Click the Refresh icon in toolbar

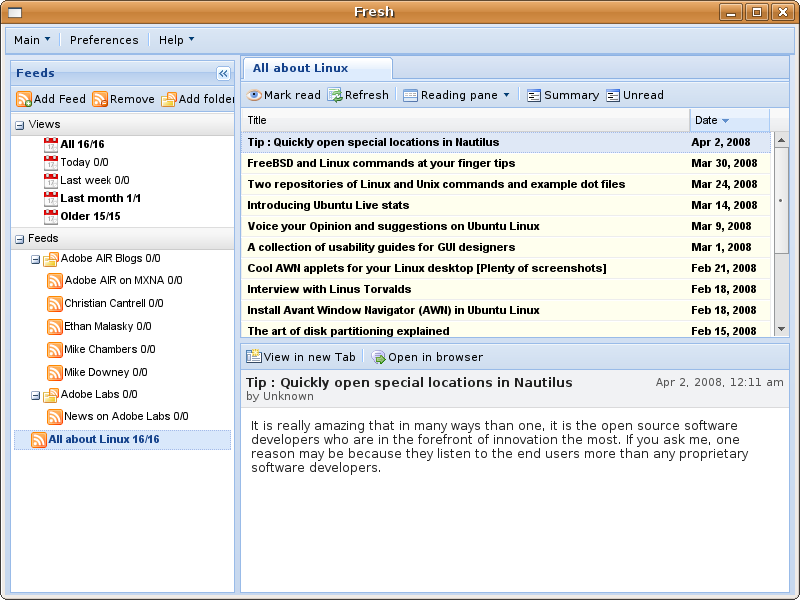pyautogui.click(x=335, y=95)
